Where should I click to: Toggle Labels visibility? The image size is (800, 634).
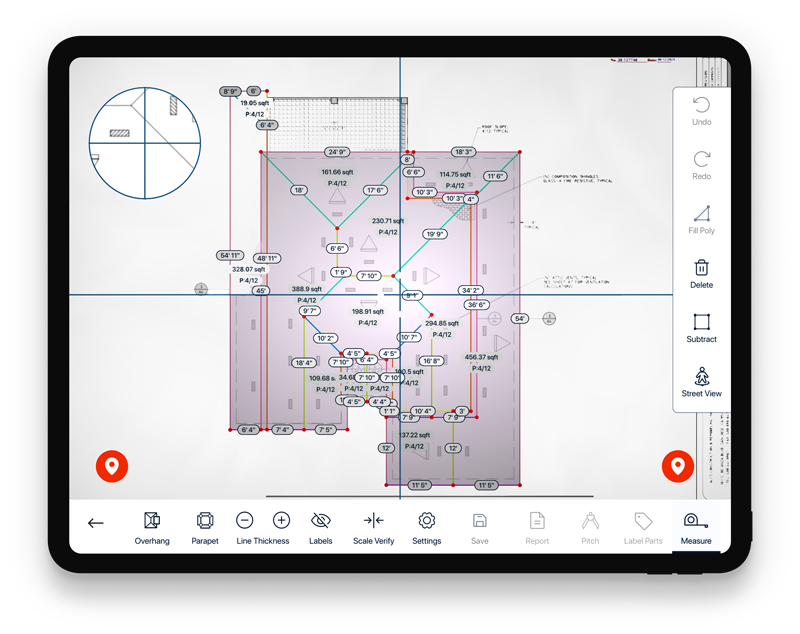(320, 526)
